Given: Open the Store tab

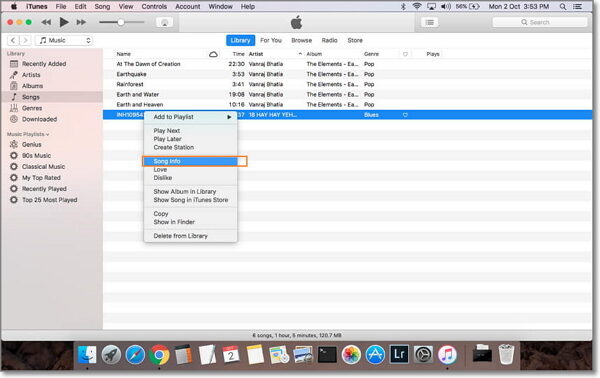Looking at the screenshot, I should [355, 40].
